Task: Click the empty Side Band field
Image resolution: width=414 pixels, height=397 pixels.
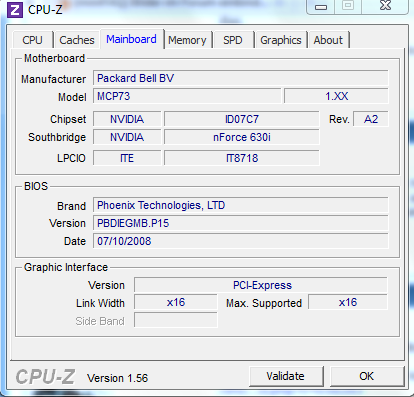Action: pos(176,320)
